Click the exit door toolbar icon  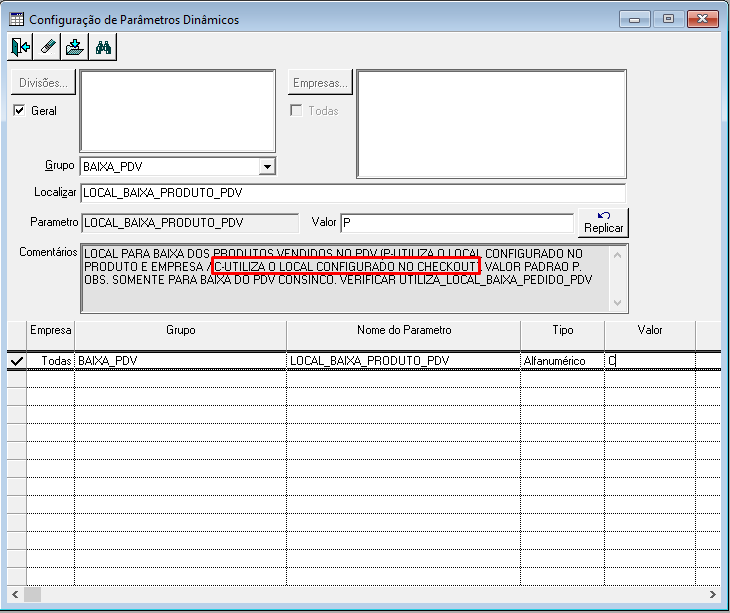(20, 47)
